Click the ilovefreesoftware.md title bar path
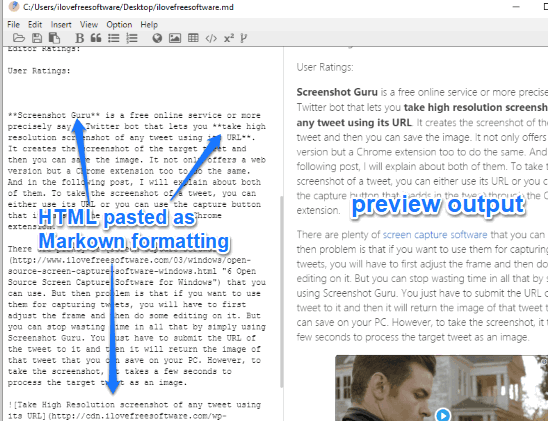Screen dimensions: 548x421 pos(128,7)
